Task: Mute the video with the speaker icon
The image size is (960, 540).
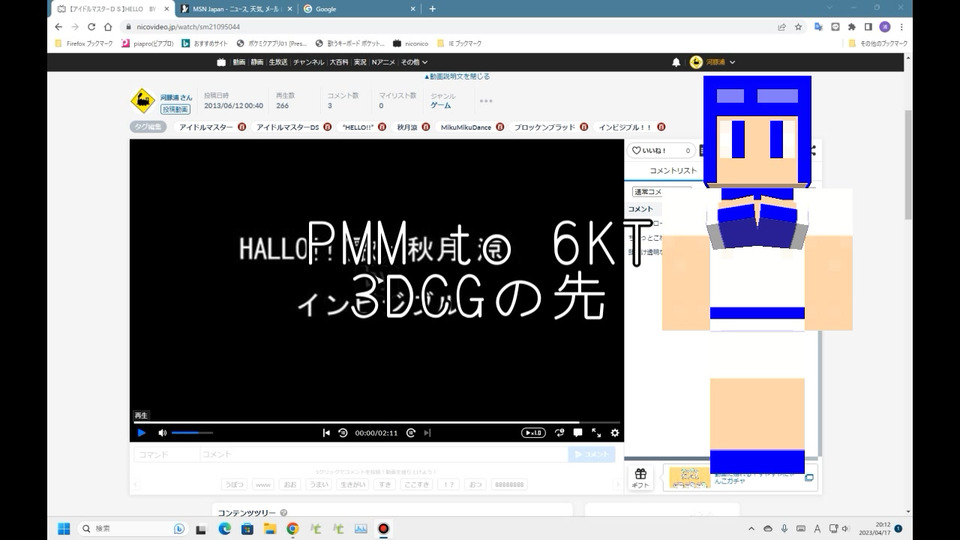Action: pos(162,433)
